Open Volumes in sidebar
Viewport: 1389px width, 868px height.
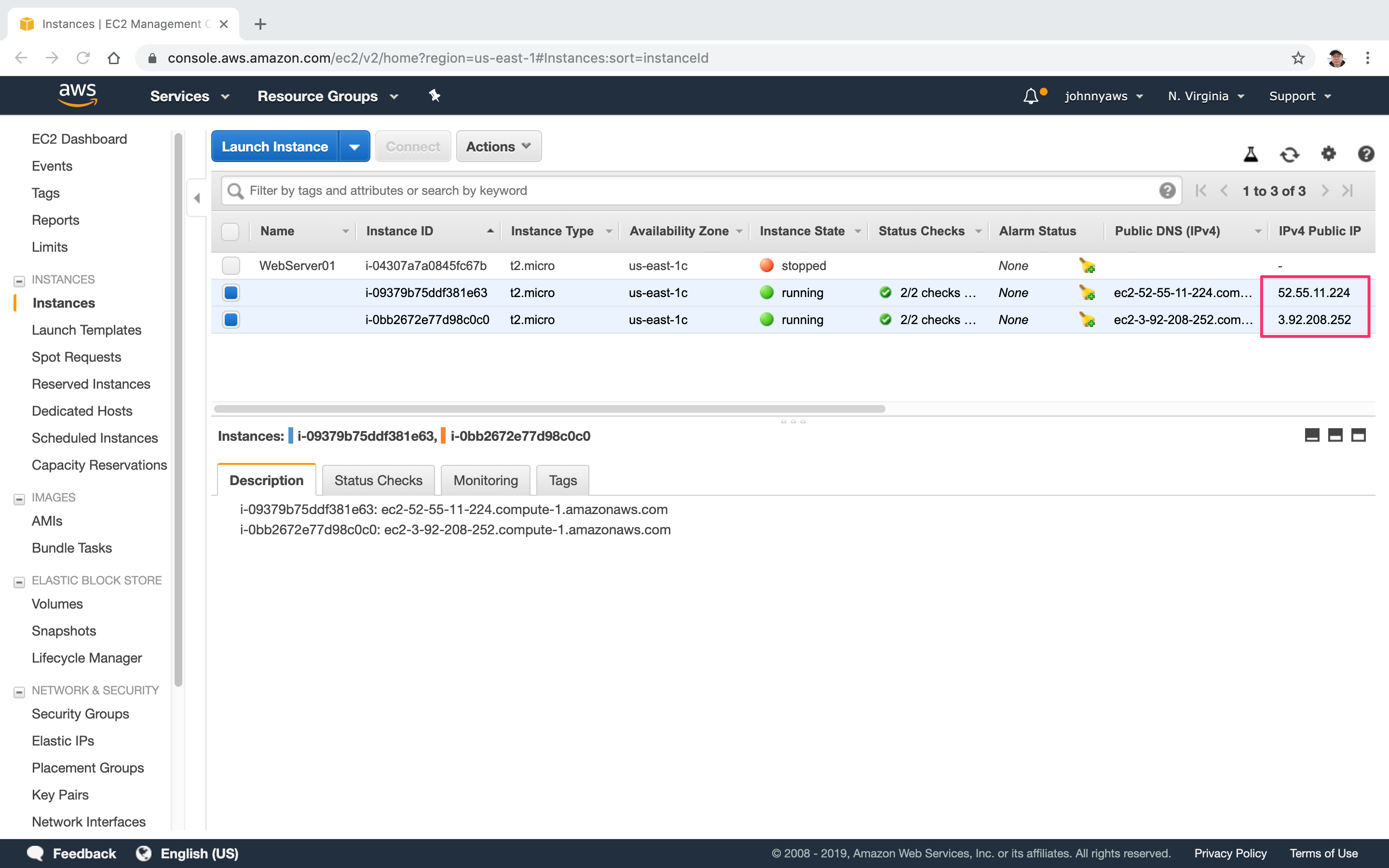pos(57,604)
